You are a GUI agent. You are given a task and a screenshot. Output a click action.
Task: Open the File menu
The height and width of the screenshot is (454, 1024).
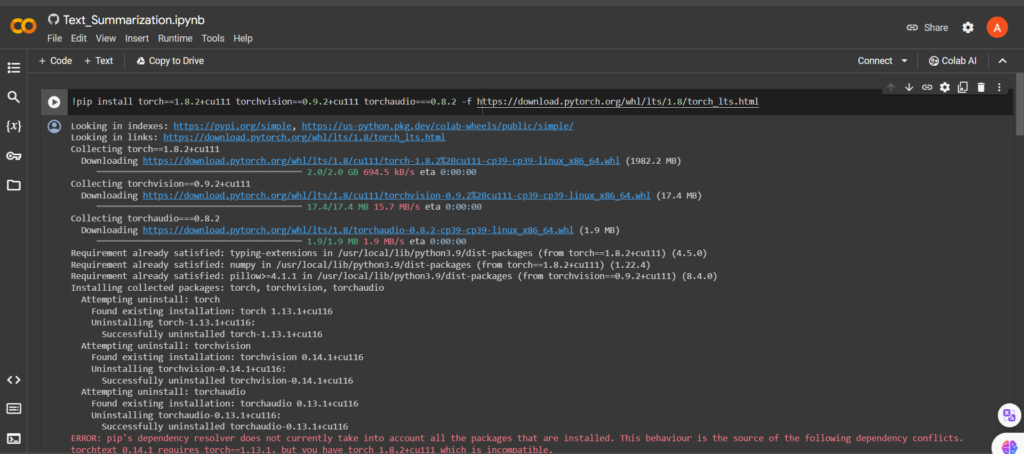point(55,39)
